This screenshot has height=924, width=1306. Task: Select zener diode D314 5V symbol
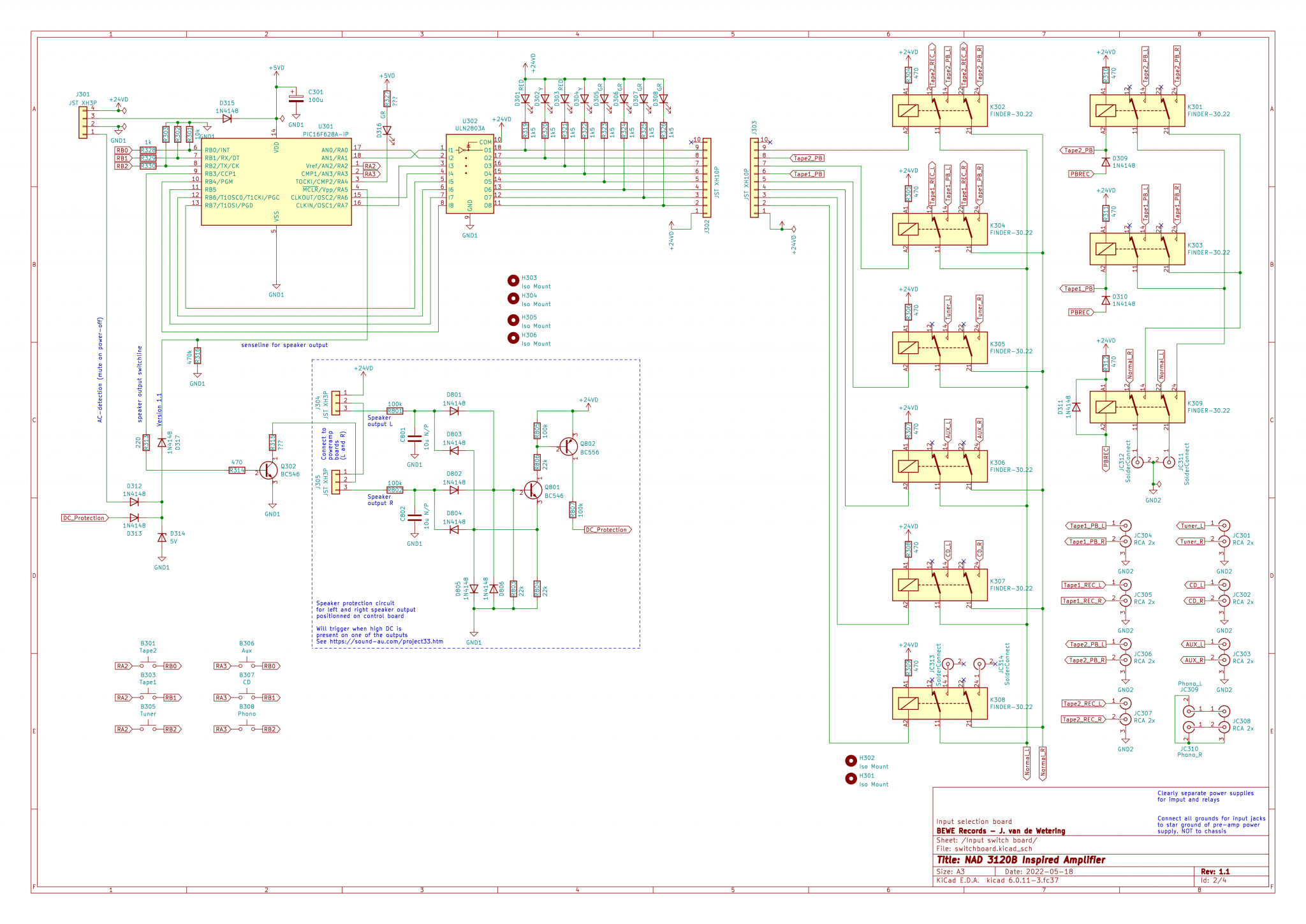pyautogui.click(x=162, y=538)
